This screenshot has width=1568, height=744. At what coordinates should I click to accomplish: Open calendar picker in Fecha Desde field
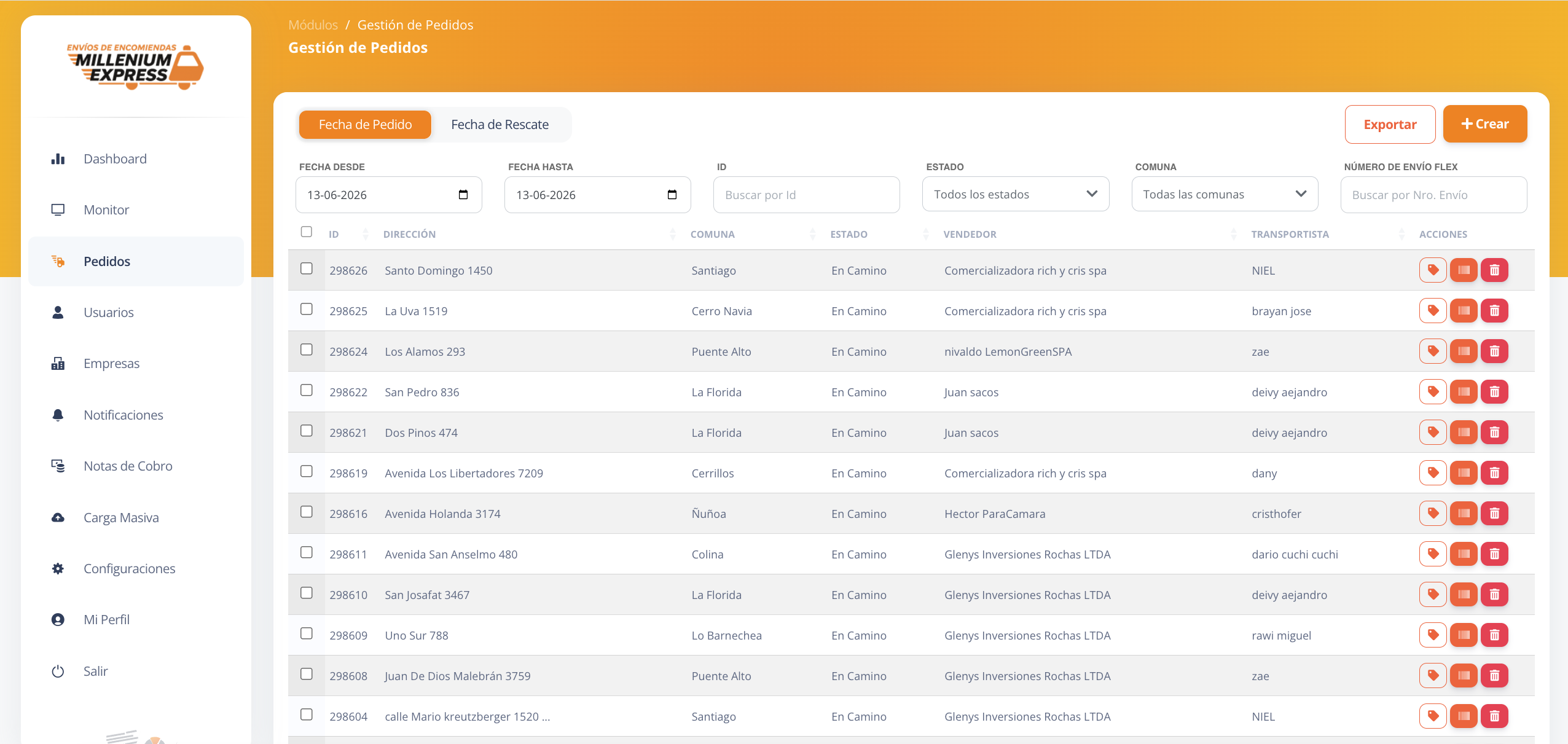tap(463, 195)
